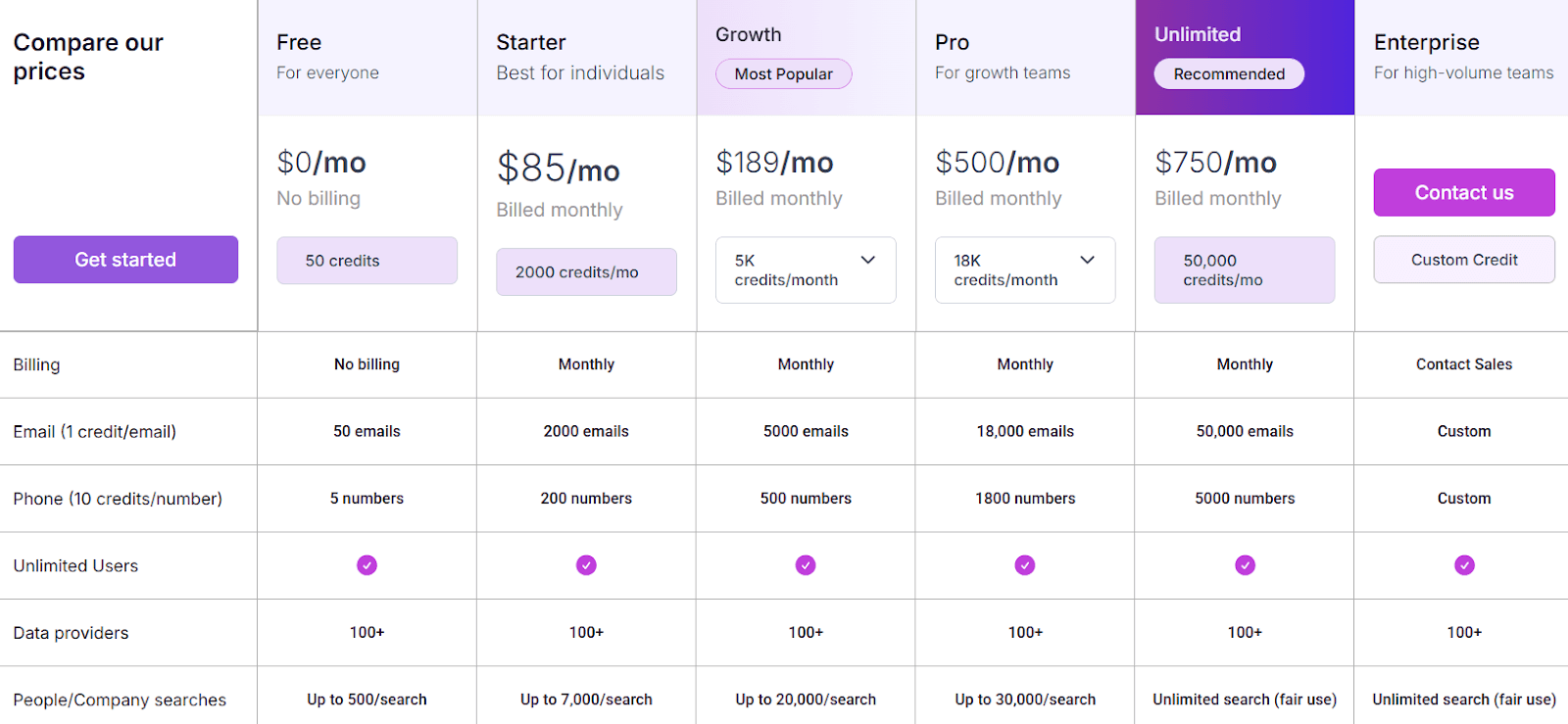Click the For high-volume teams subtitle
The image size is (1568, 724).
click(1463, 73)
